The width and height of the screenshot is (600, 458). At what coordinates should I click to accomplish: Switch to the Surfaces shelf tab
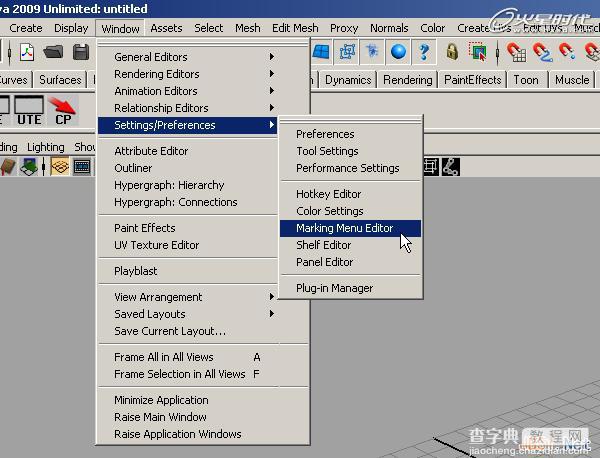pos(60,80)
